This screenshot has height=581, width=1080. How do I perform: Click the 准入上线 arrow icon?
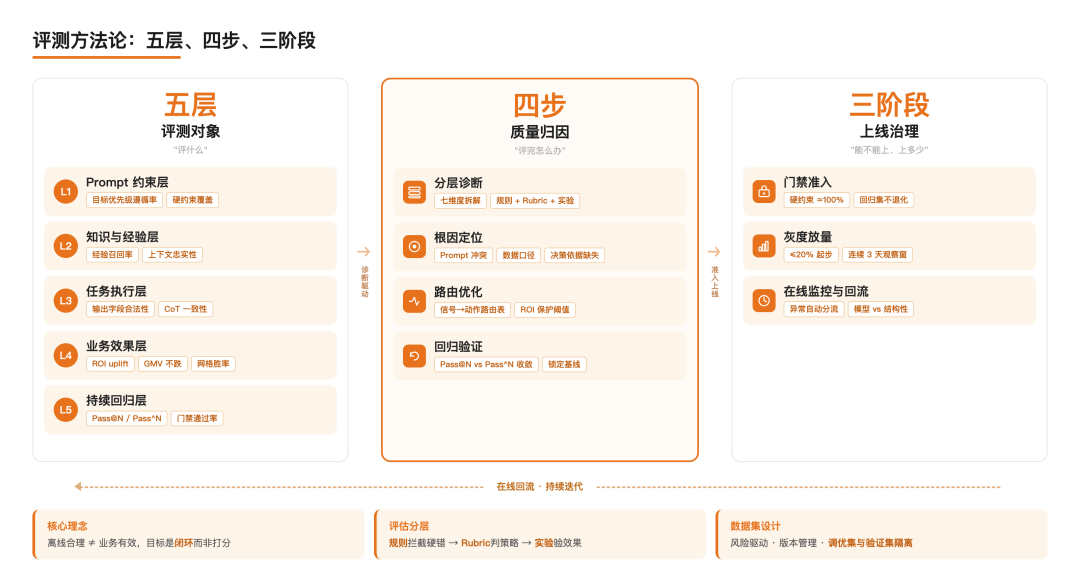pos(714,252)
